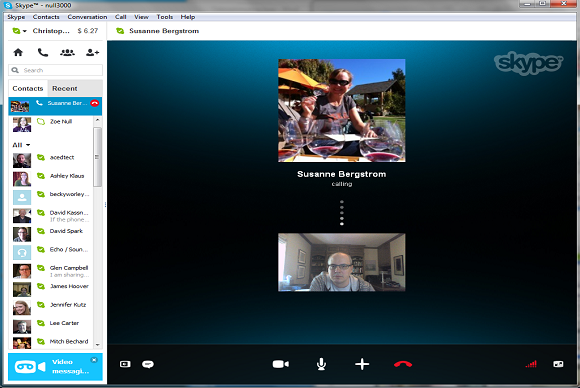
Task: Click the acedtect avatar picture
Action: [22, 161]
